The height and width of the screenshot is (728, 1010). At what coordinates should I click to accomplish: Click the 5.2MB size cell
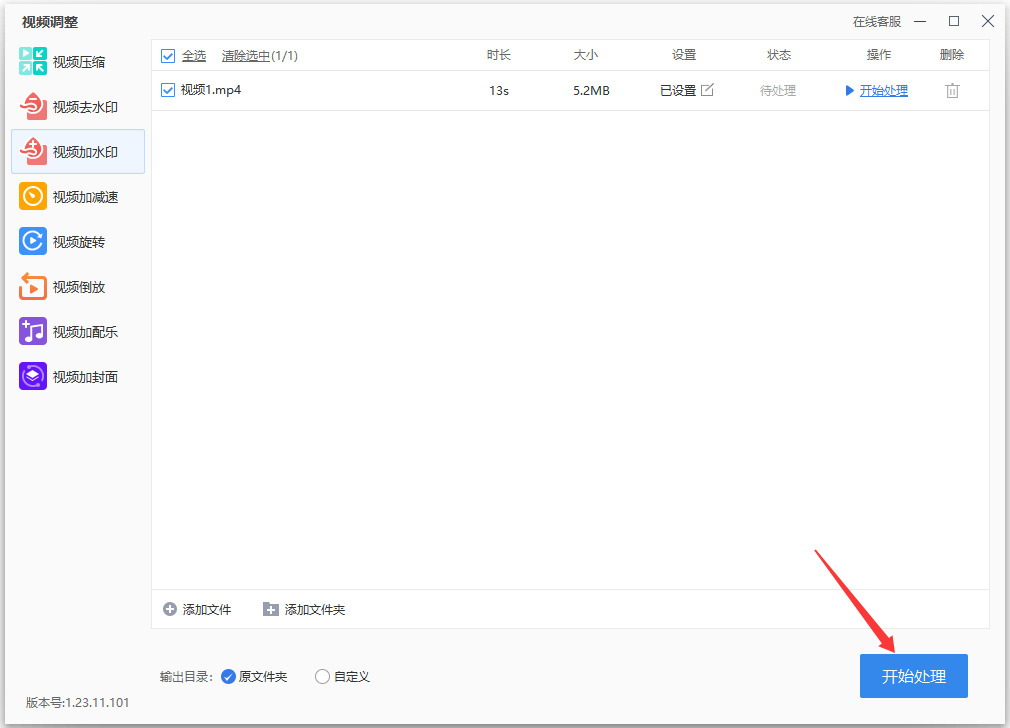pos(591,91)
